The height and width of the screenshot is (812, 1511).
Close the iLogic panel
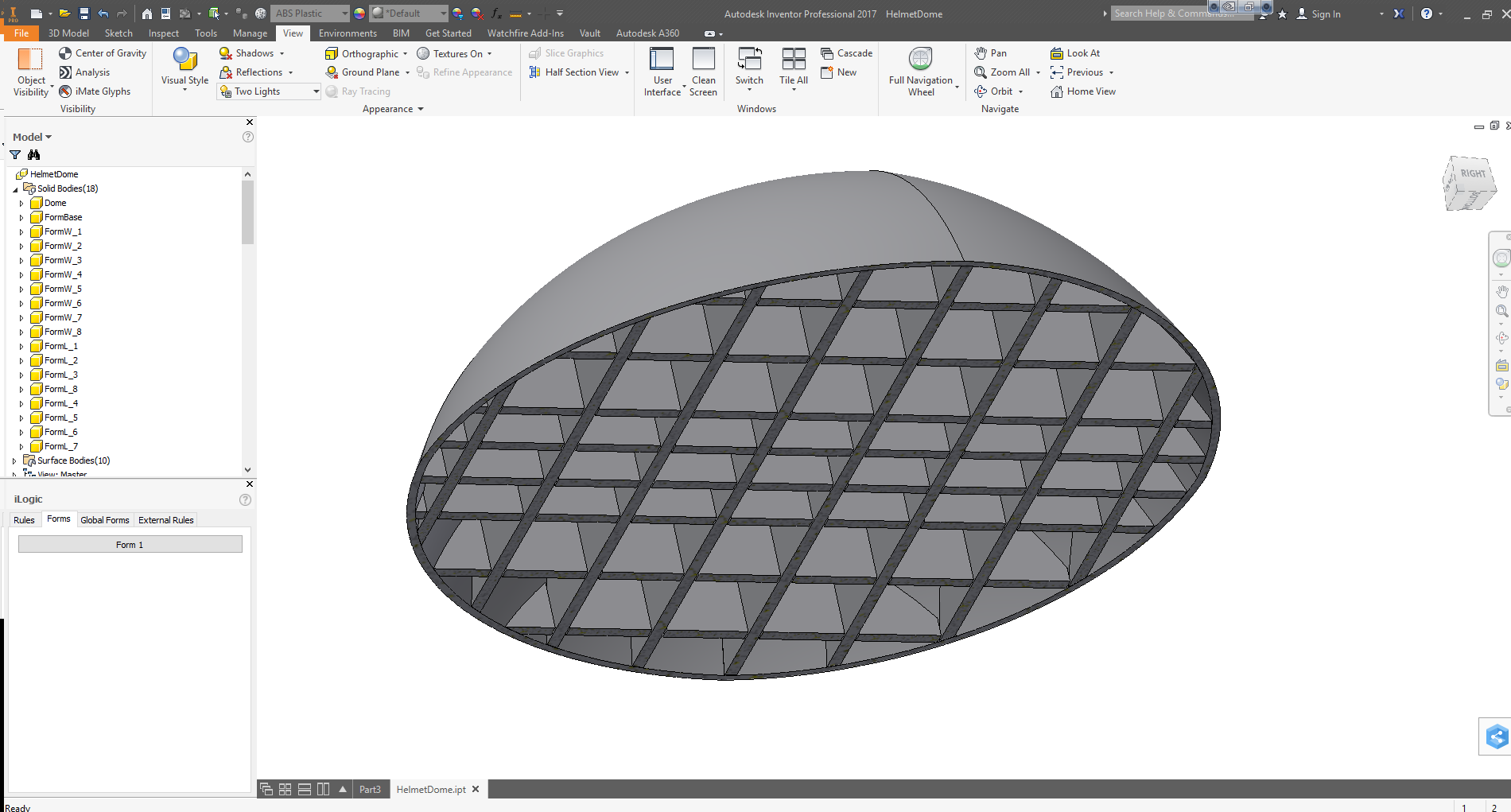[x=250, y=484]
